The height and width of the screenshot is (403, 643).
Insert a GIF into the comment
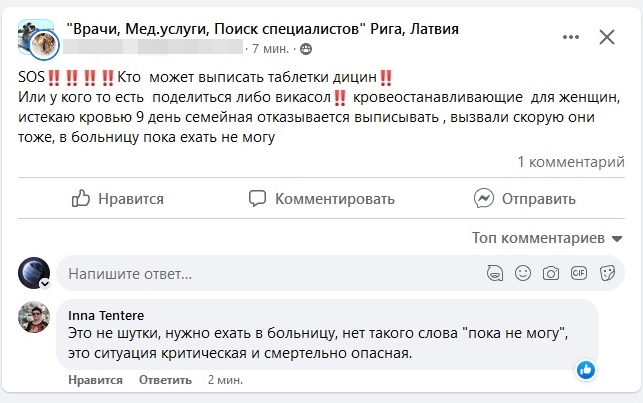coord(578,272)
